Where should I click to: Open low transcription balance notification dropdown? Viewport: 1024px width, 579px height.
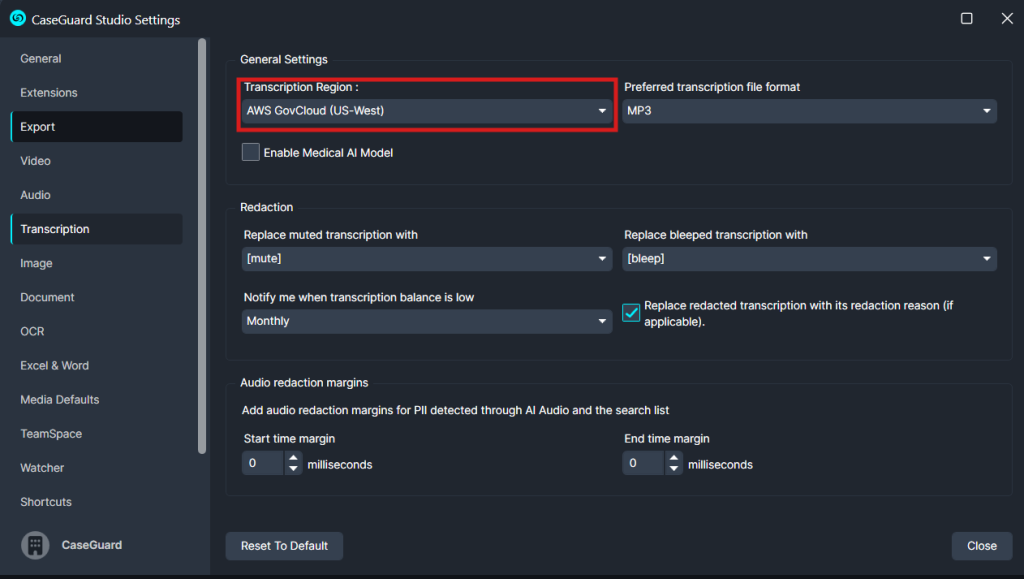point(427,321)
